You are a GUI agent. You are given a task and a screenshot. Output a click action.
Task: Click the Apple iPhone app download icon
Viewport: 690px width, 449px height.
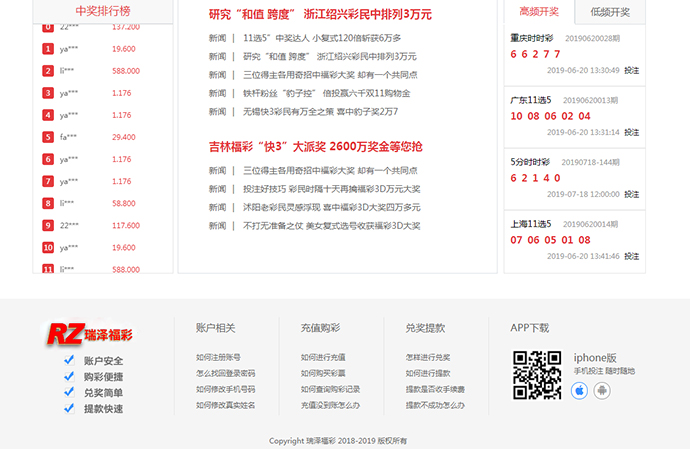[x=579, y=390]
